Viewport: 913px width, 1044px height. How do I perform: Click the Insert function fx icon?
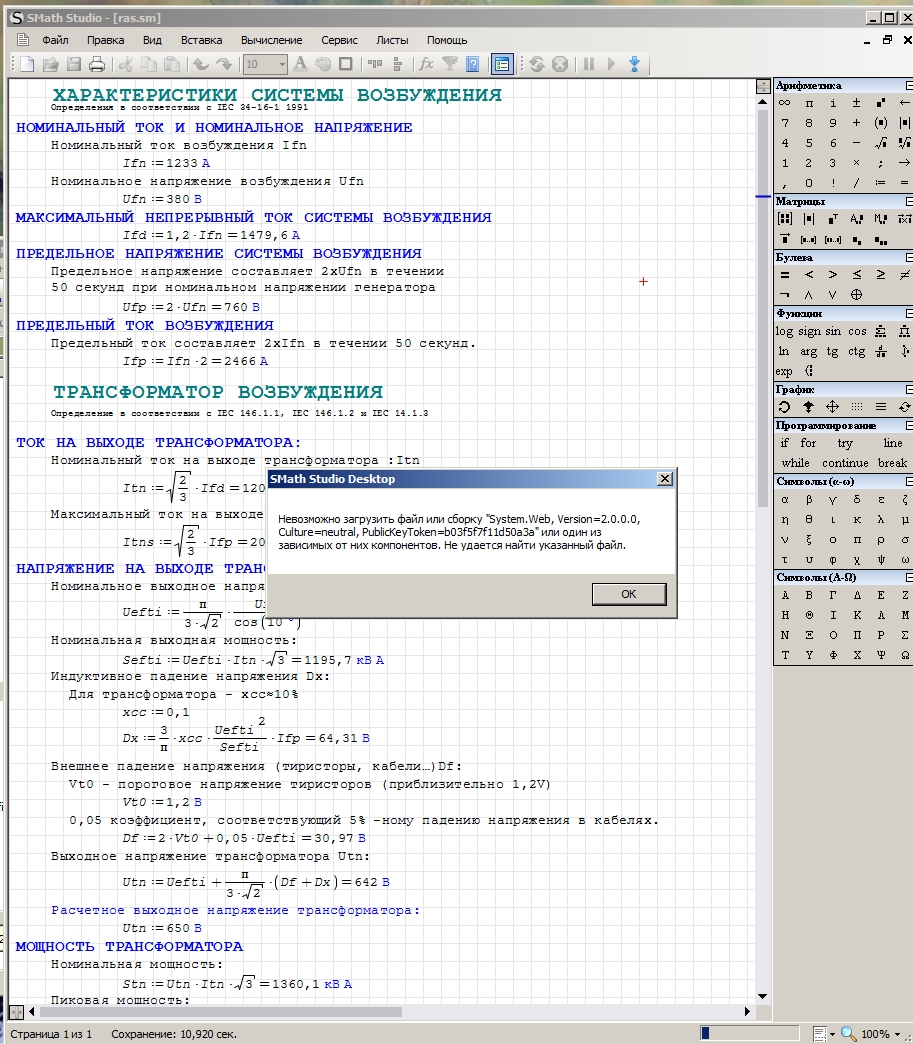point(426,65)
